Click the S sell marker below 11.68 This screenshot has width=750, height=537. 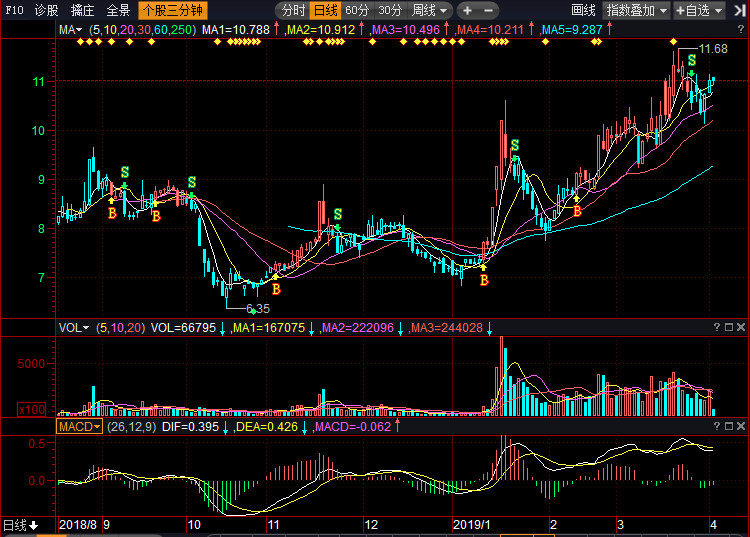pyautogui.click(x=691, y=62)
